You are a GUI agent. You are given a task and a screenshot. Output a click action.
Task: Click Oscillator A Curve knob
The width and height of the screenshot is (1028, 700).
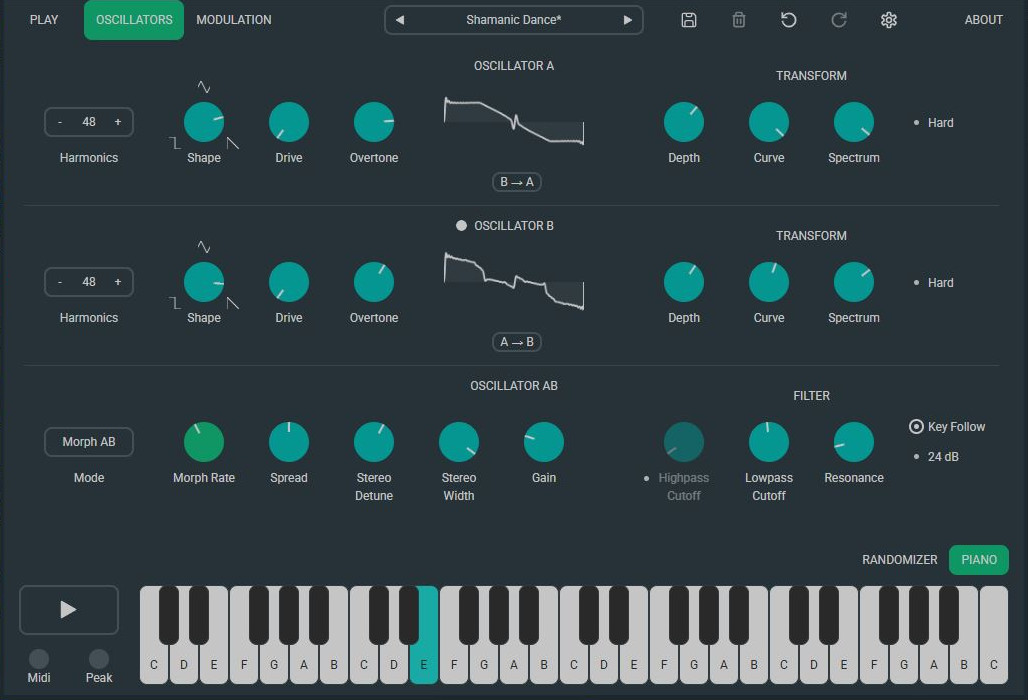coord(768,122)
